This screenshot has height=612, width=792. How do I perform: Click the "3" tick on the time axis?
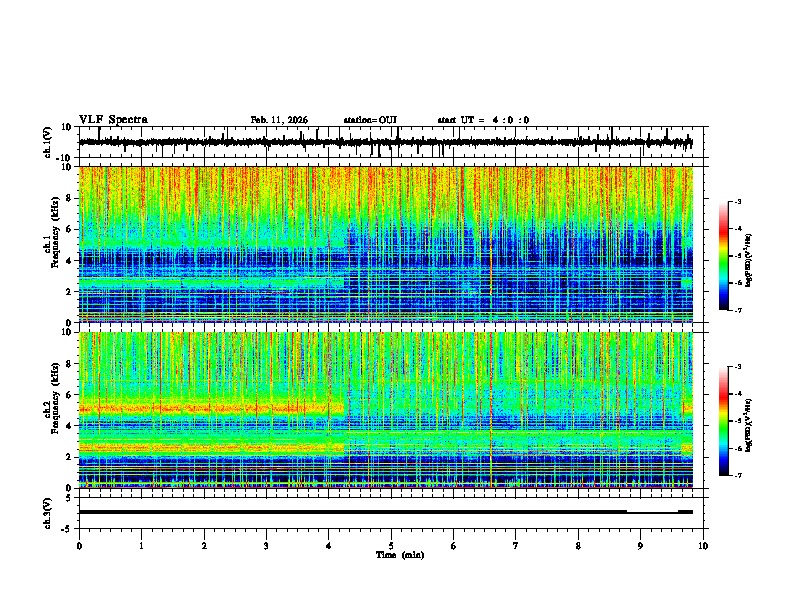click(266, 546)
